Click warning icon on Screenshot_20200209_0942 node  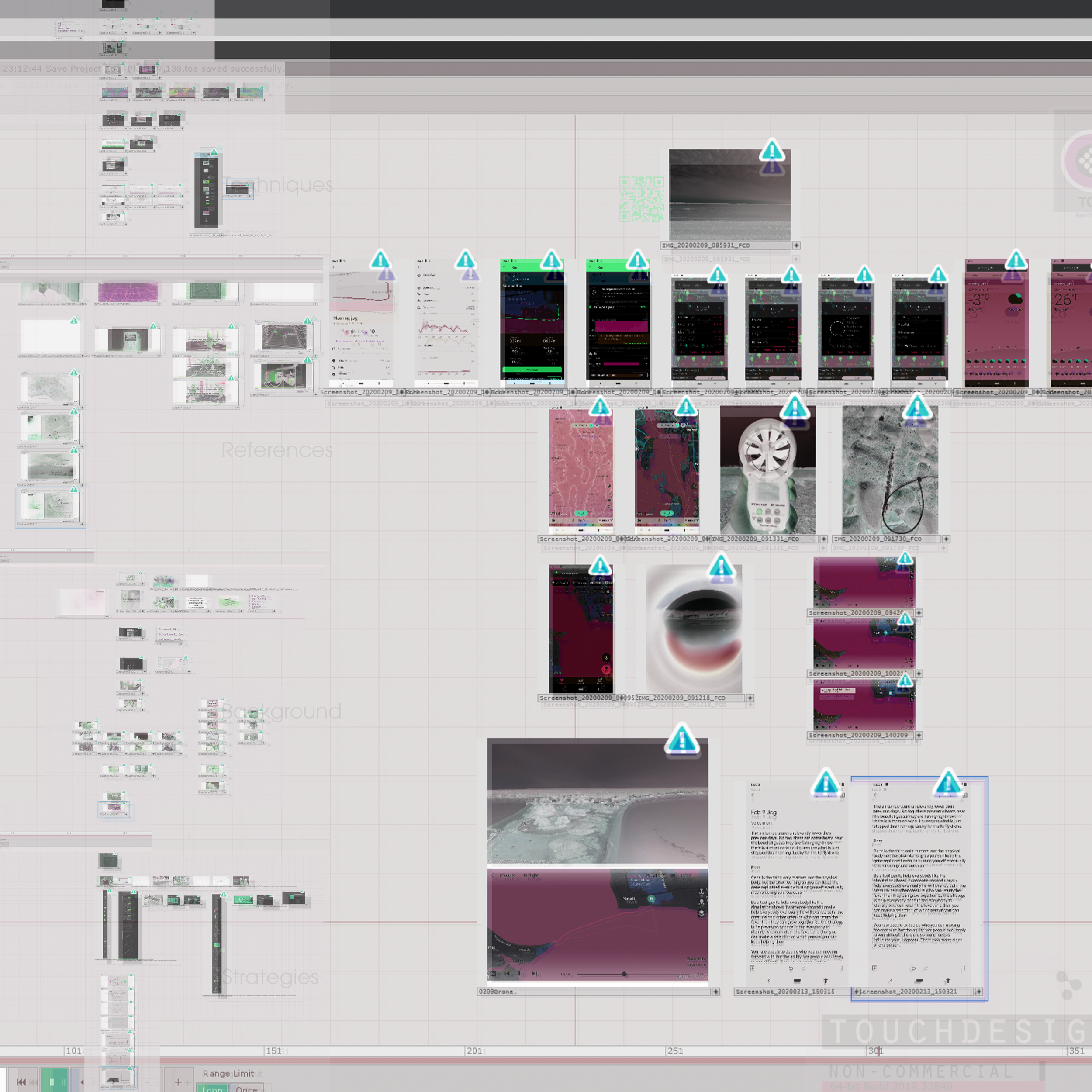point(905,559)
